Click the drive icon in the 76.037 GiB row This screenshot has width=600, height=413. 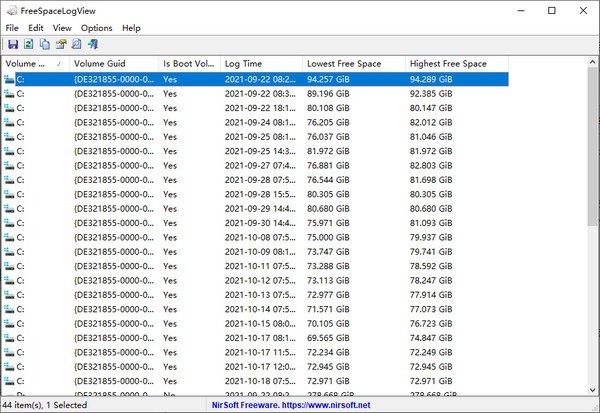click(x=9, y=137)
